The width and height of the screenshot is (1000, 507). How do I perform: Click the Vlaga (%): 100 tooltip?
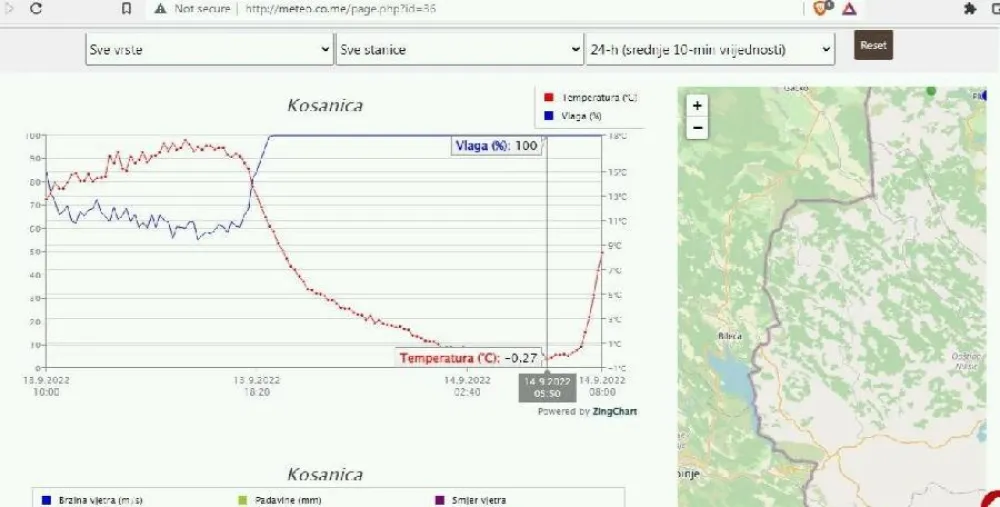(496, 145)
